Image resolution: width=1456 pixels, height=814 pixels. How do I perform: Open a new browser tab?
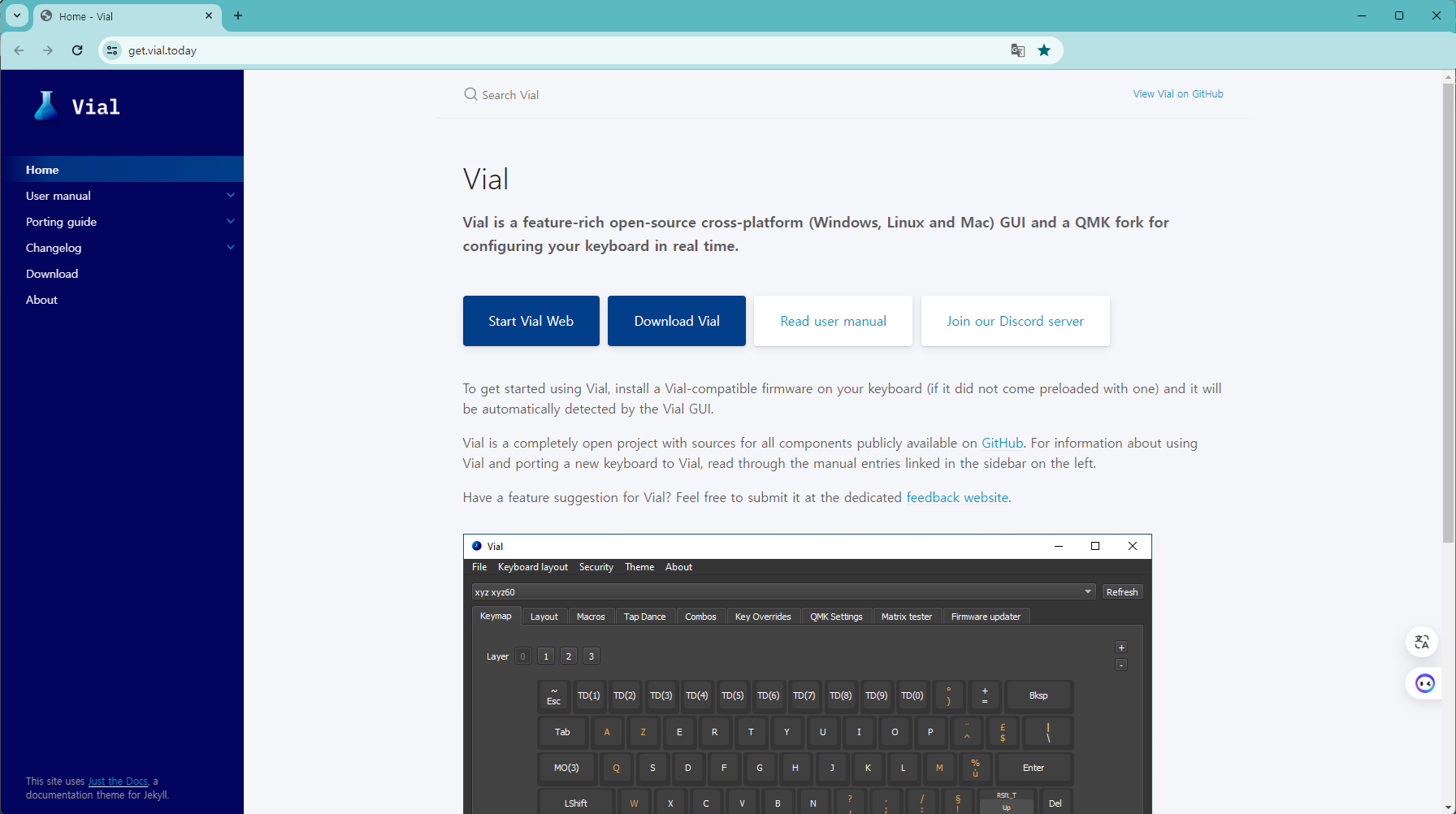tap(238, 15)
